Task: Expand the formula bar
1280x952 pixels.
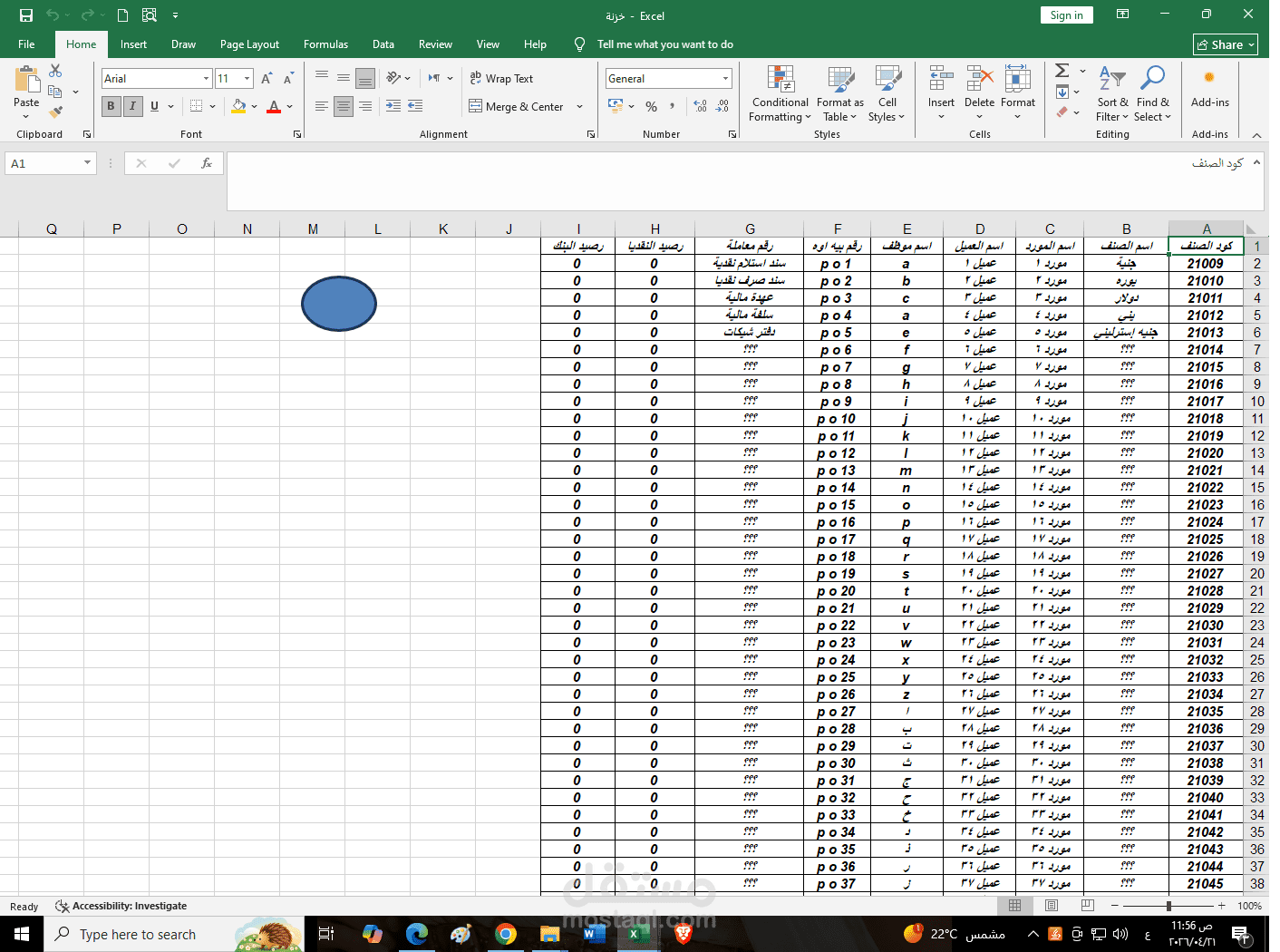Action: pyautogui.click(x=1256, y=162)
